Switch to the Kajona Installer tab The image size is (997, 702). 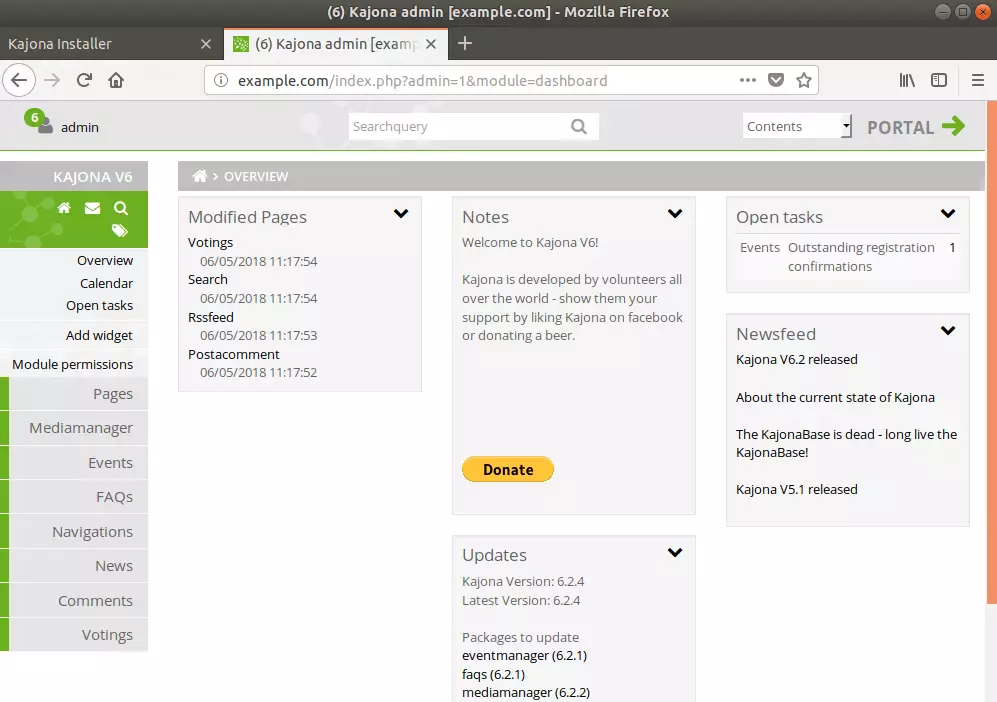[111, 44]
